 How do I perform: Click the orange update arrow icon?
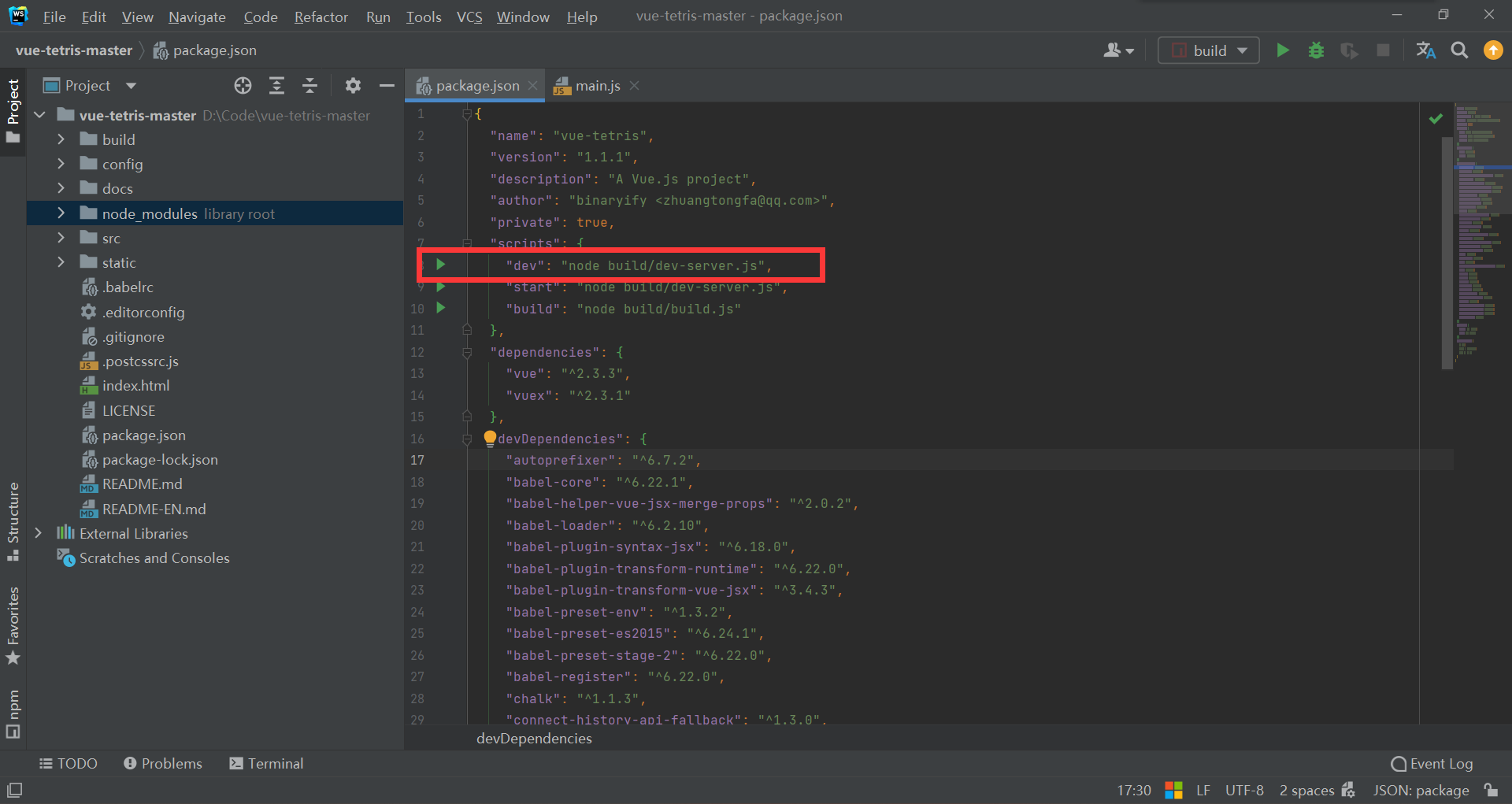(1493, 50)
